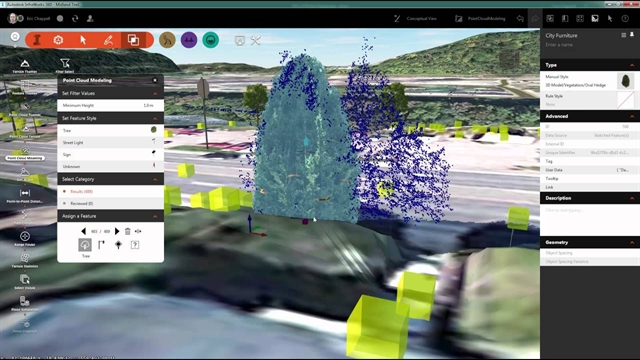Close the Point Cloud Modeling panel
640x360 pixels.
pos(155,80)
